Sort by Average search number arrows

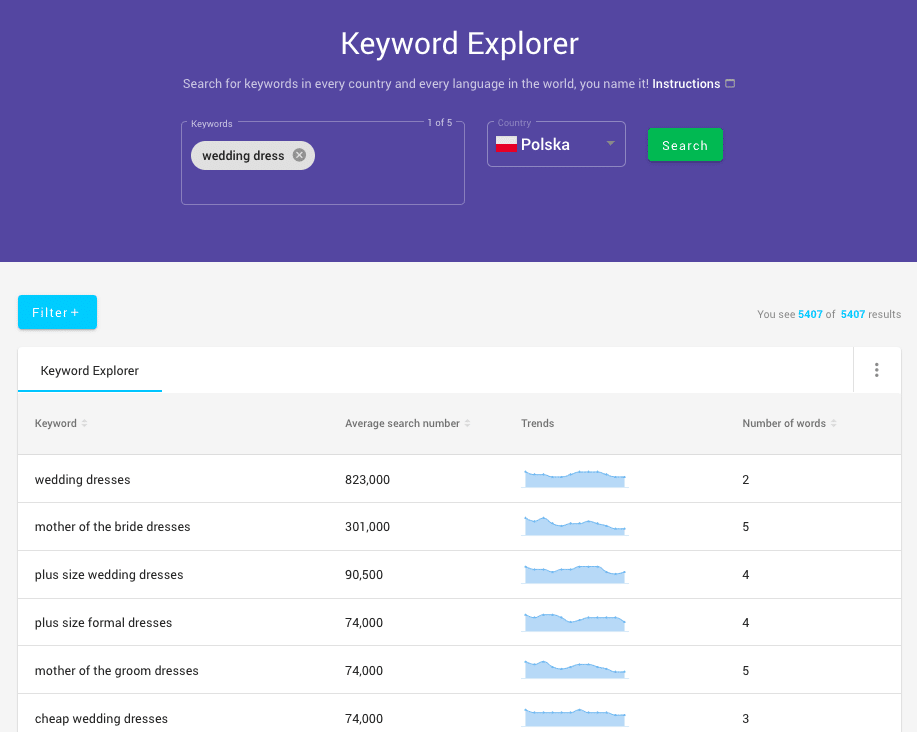pos(468,424)
